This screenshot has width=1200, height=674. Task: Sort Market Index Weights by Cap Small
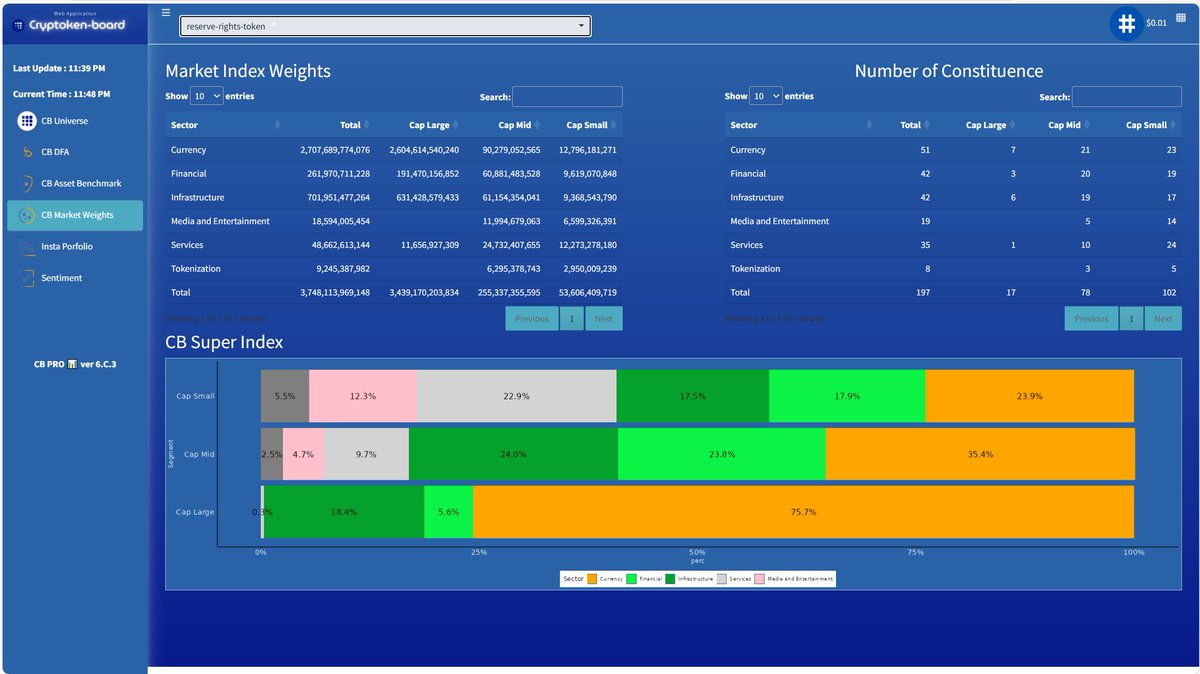click(583, 125)
